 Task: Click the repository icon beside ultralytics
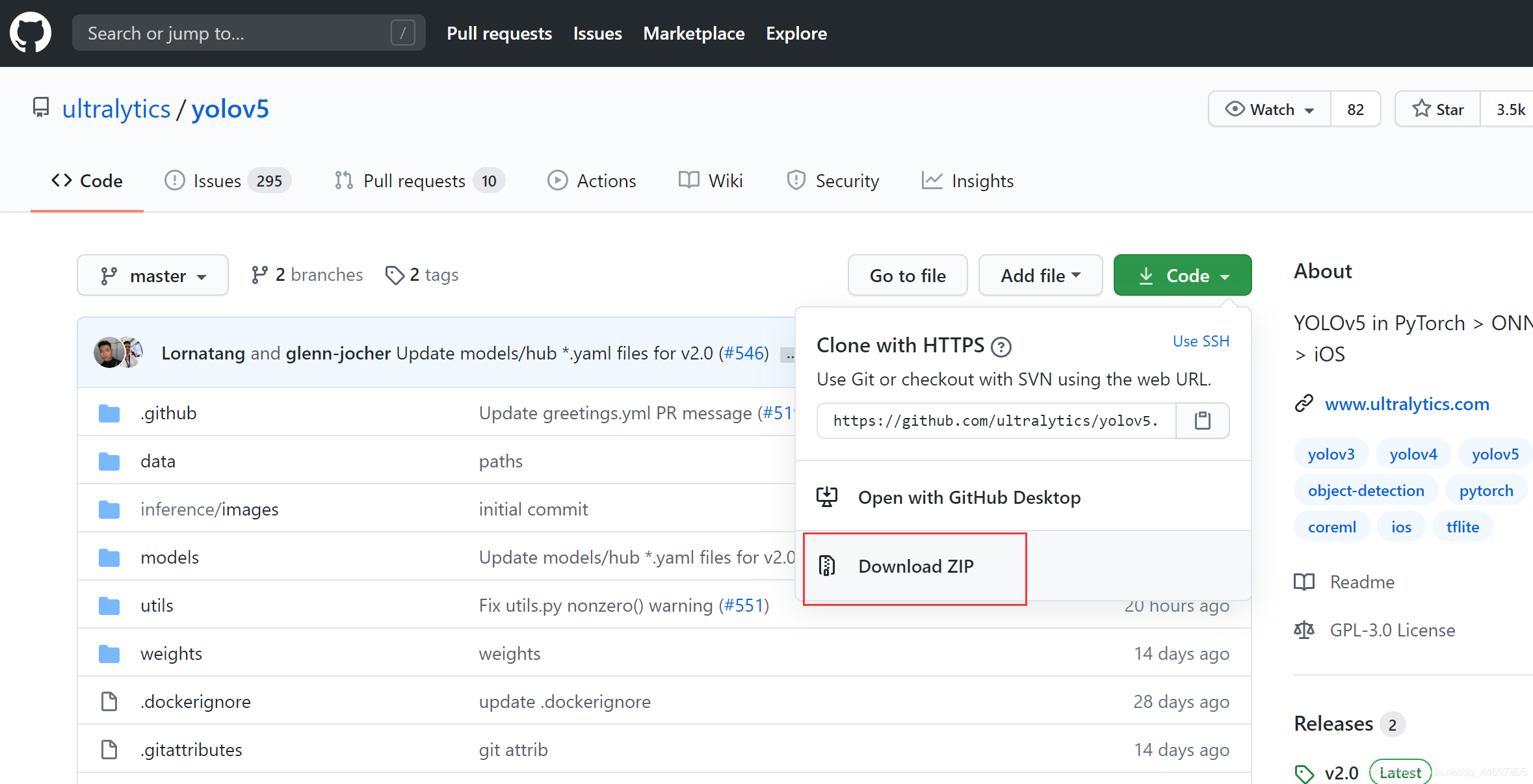(x=41, y=108)
